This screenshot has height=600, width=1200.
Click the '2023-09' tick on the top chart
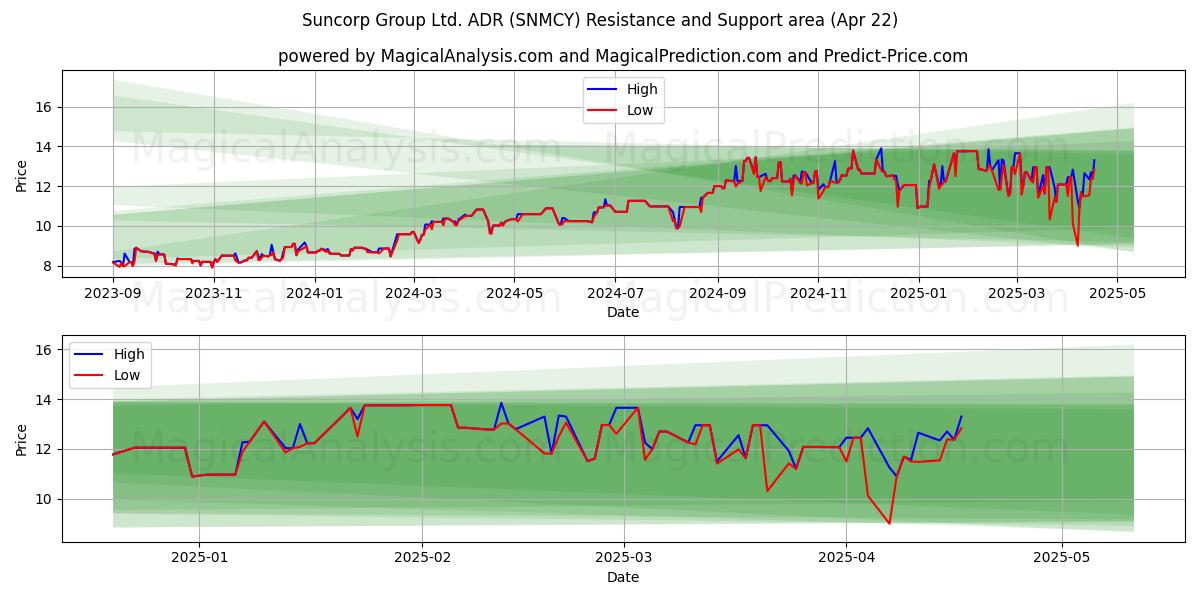(x=112, y=293)
